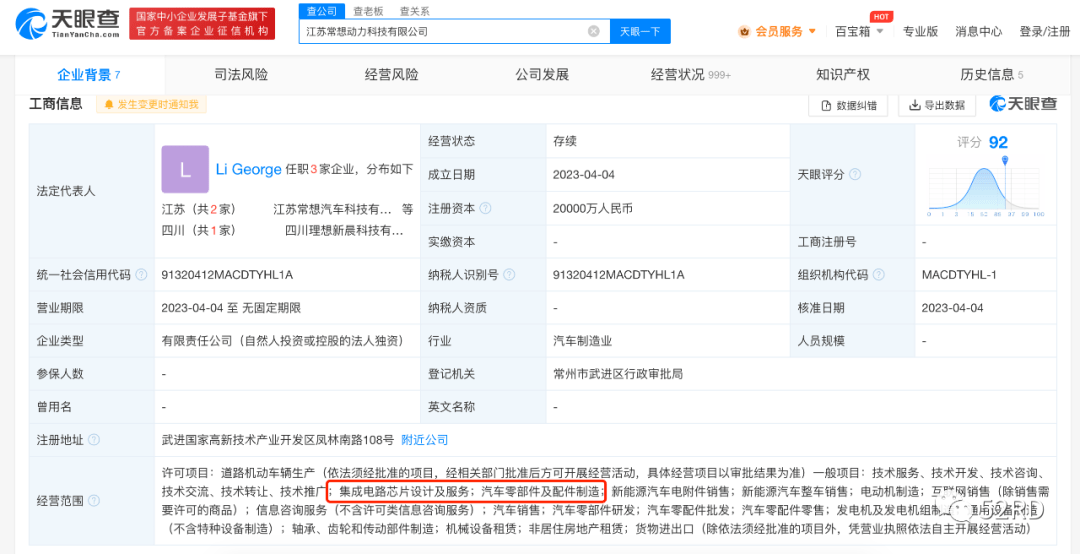Click 常州市武进区行政审批局 registration authority

click(x=618, y=374)
